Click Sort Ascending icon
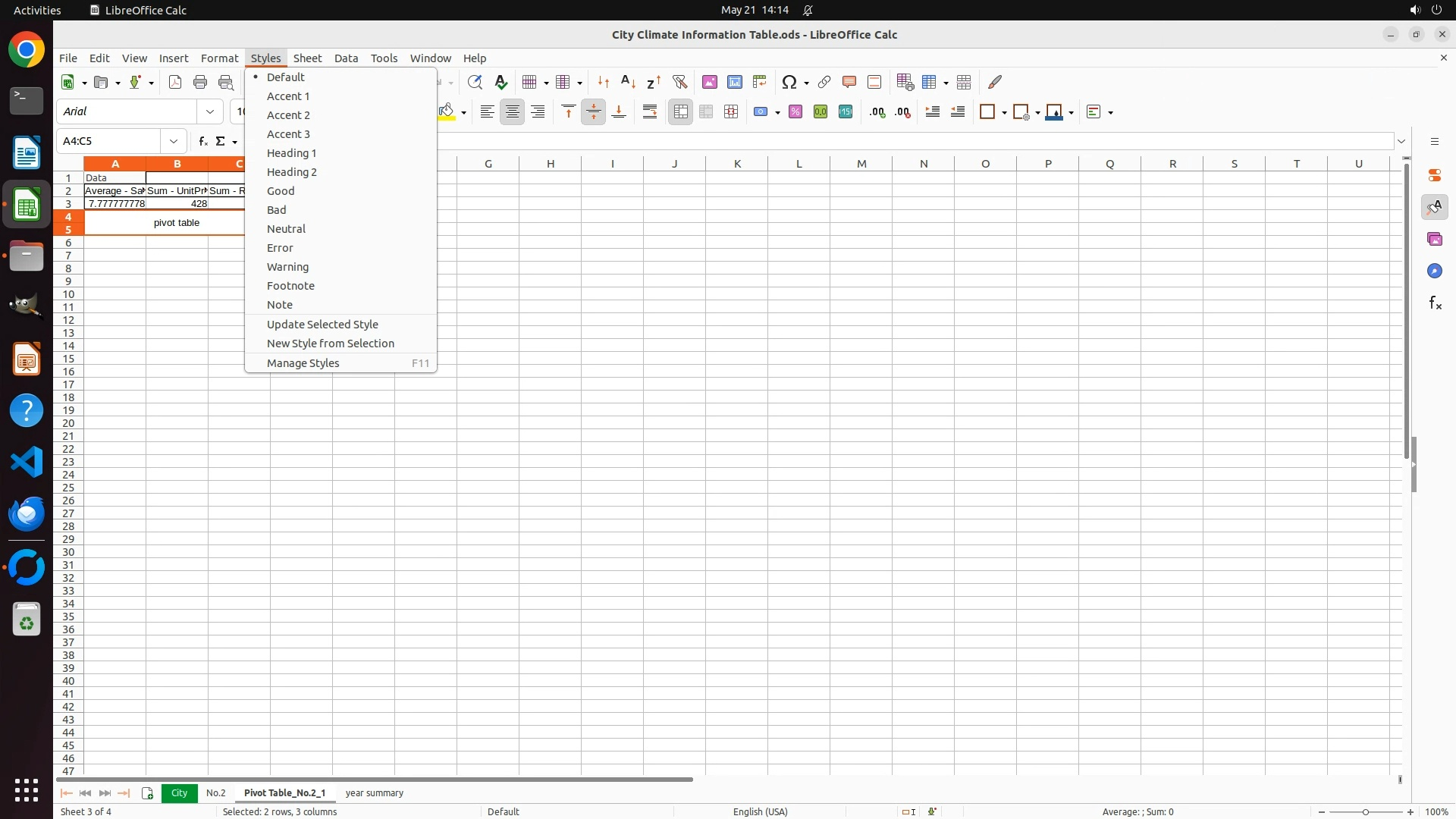The height and width of the screenshot is (819, 1456). [629, 82]
